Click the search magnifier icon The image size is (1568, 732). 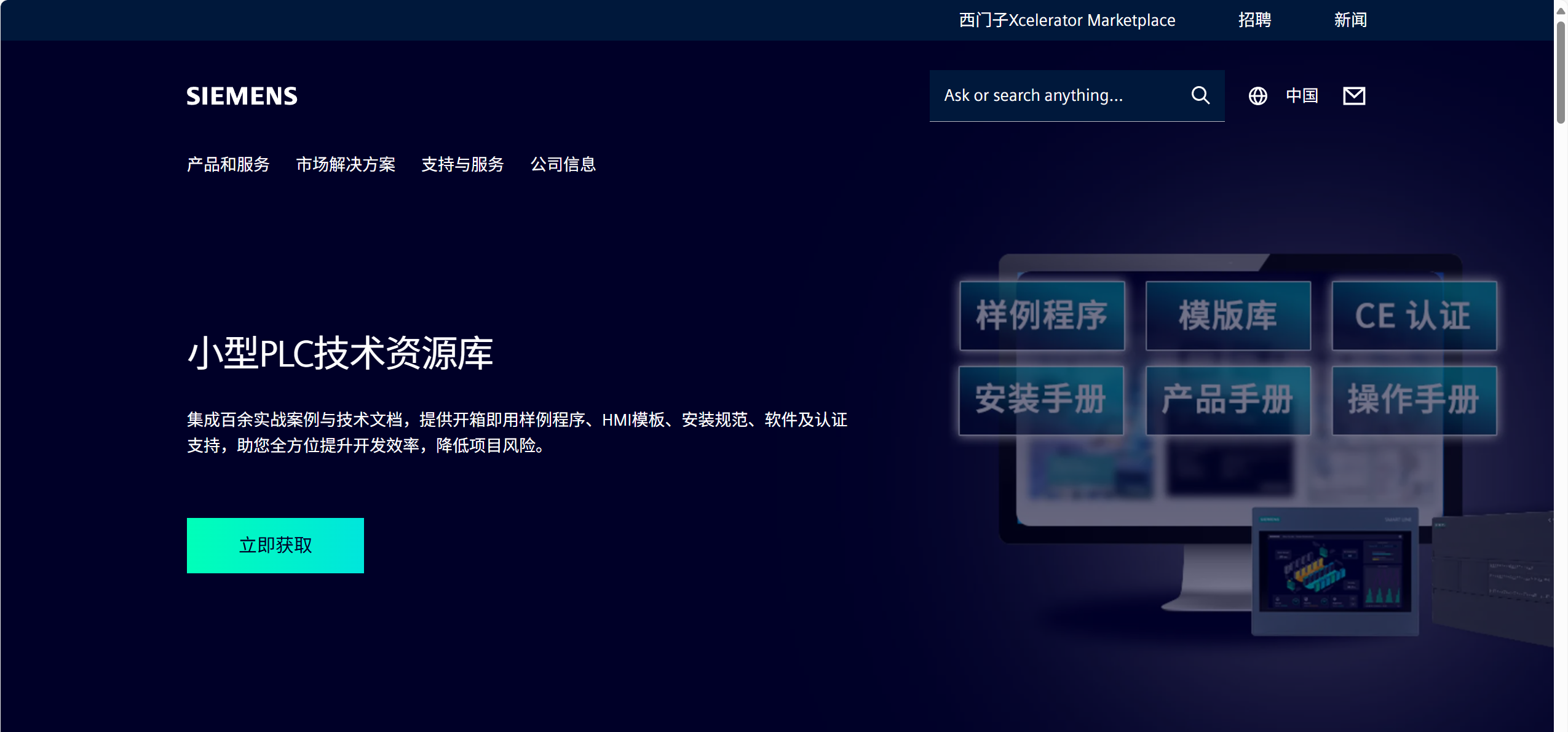coord(1200,95)
